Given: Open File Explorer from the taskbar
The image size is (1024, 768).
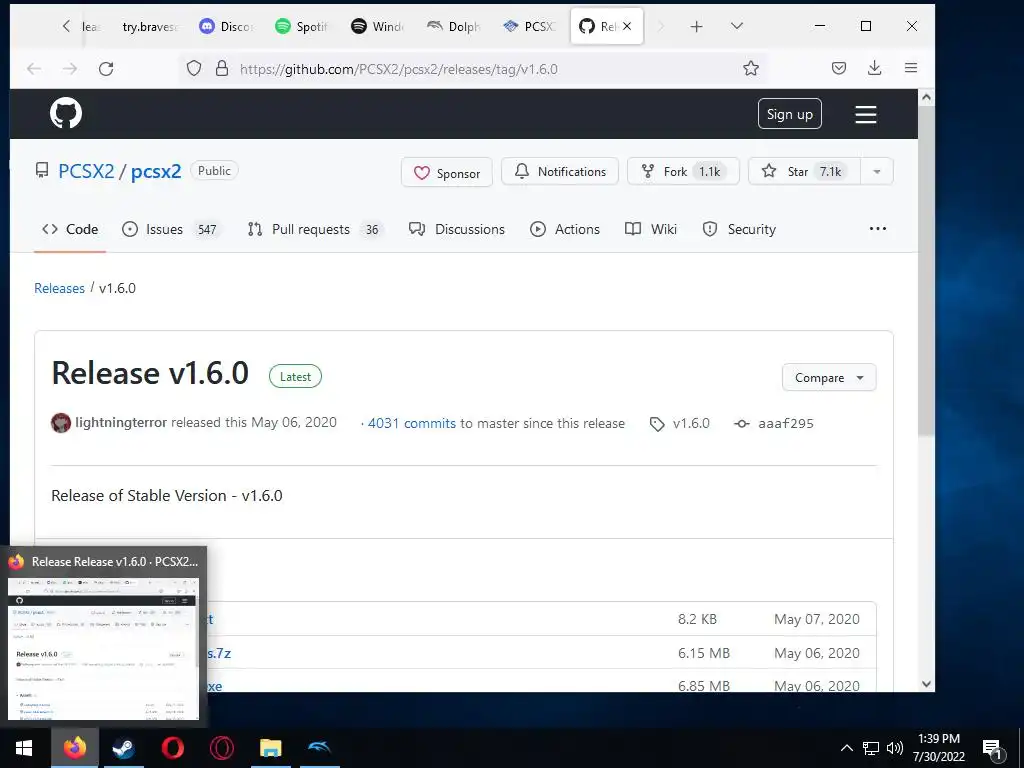Looking at the screenshot, I should pyautogui.click(x=270, y=748).
